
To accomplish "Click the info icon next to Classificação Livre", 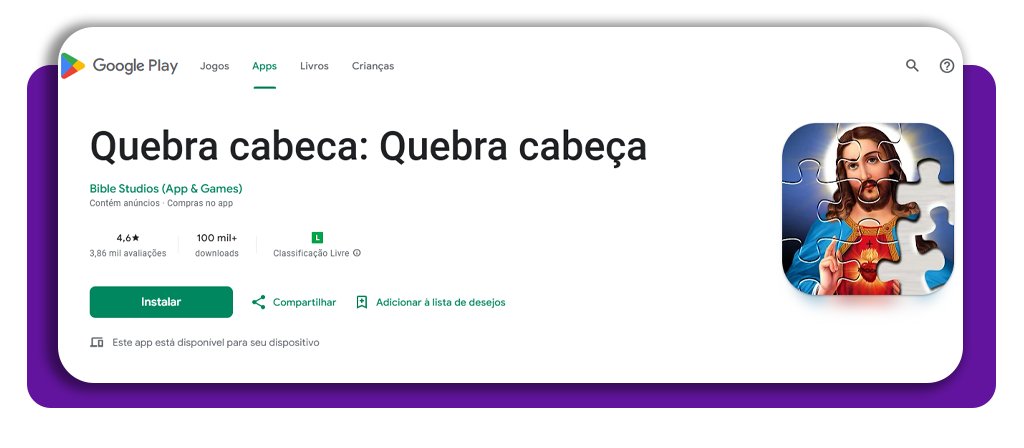I will pyautogui.click(x=357, y=253).
